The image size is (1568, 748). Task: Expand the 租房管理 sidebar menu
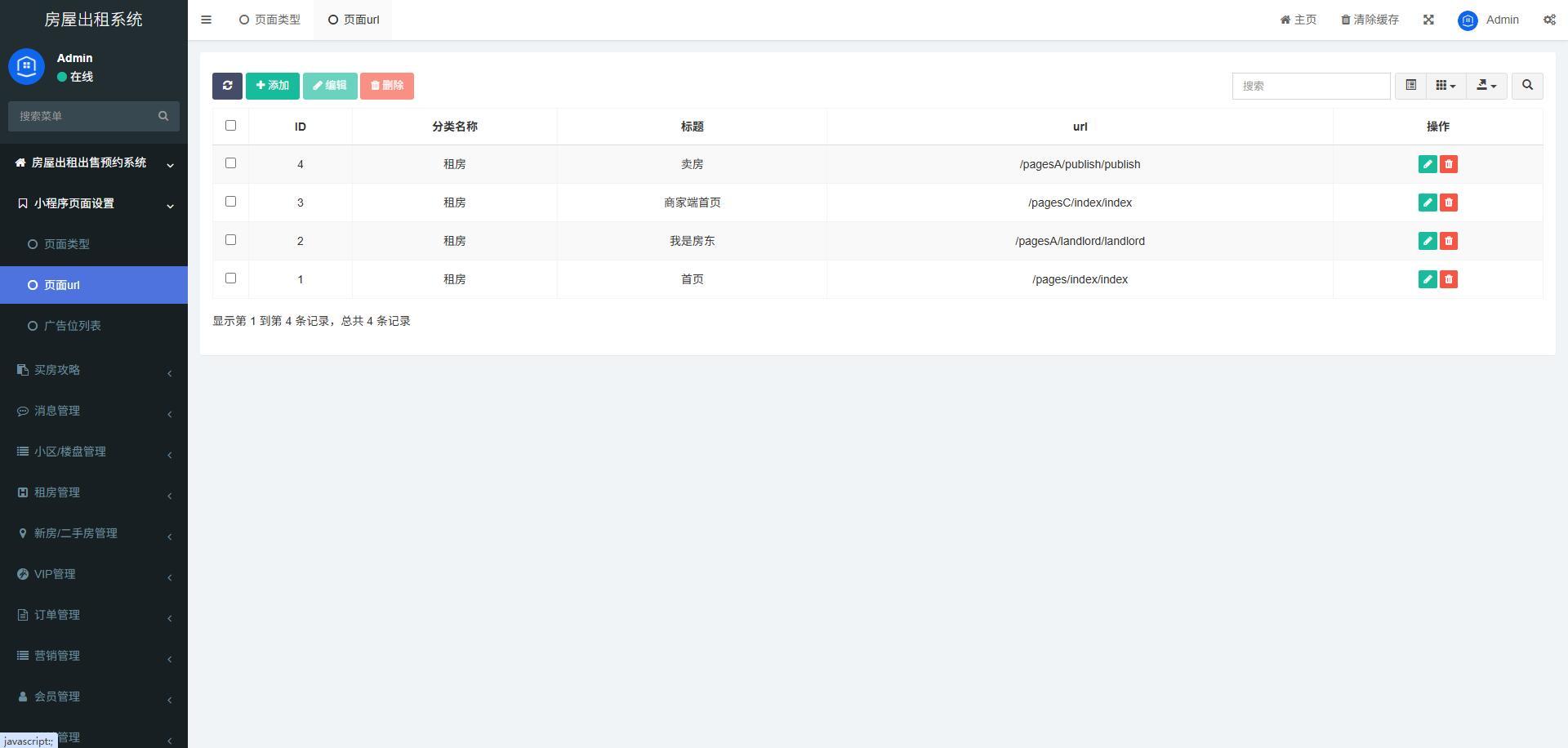click(93, 492)
